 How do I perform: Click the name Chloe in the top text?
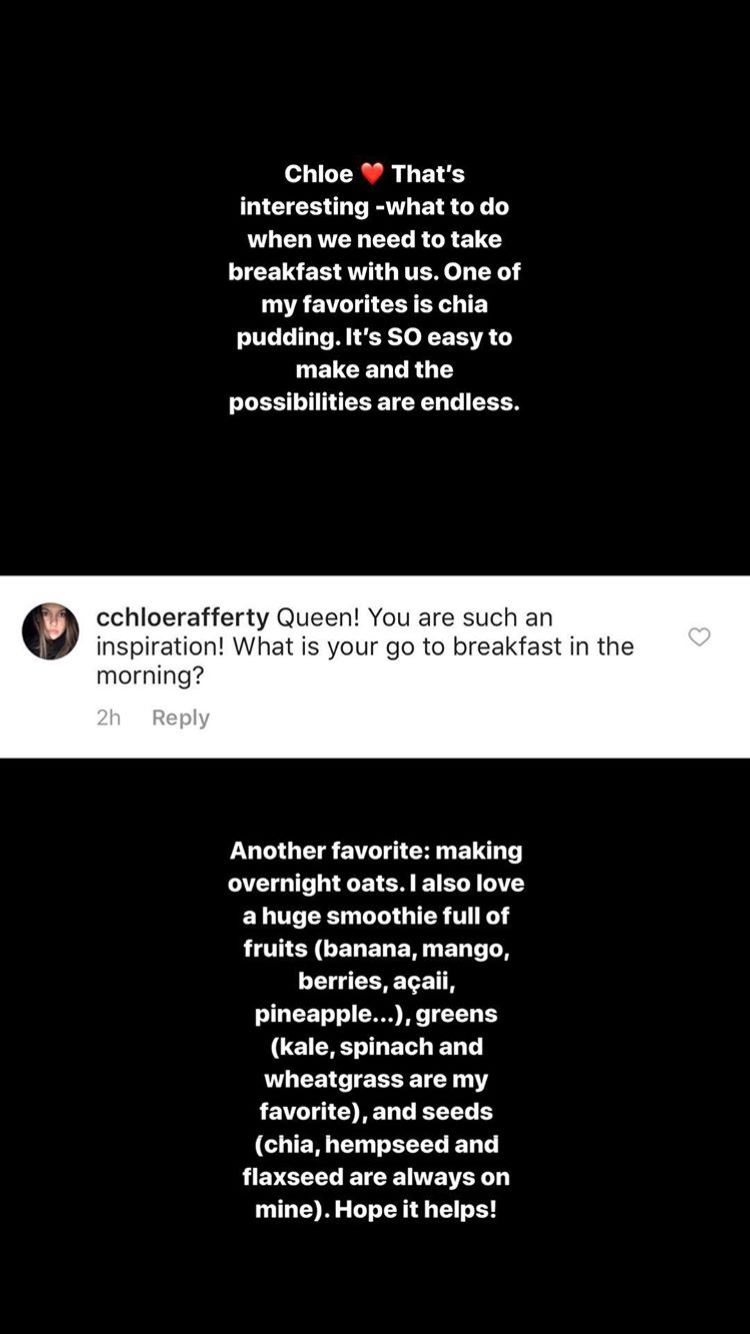click(x=318, y=174)
